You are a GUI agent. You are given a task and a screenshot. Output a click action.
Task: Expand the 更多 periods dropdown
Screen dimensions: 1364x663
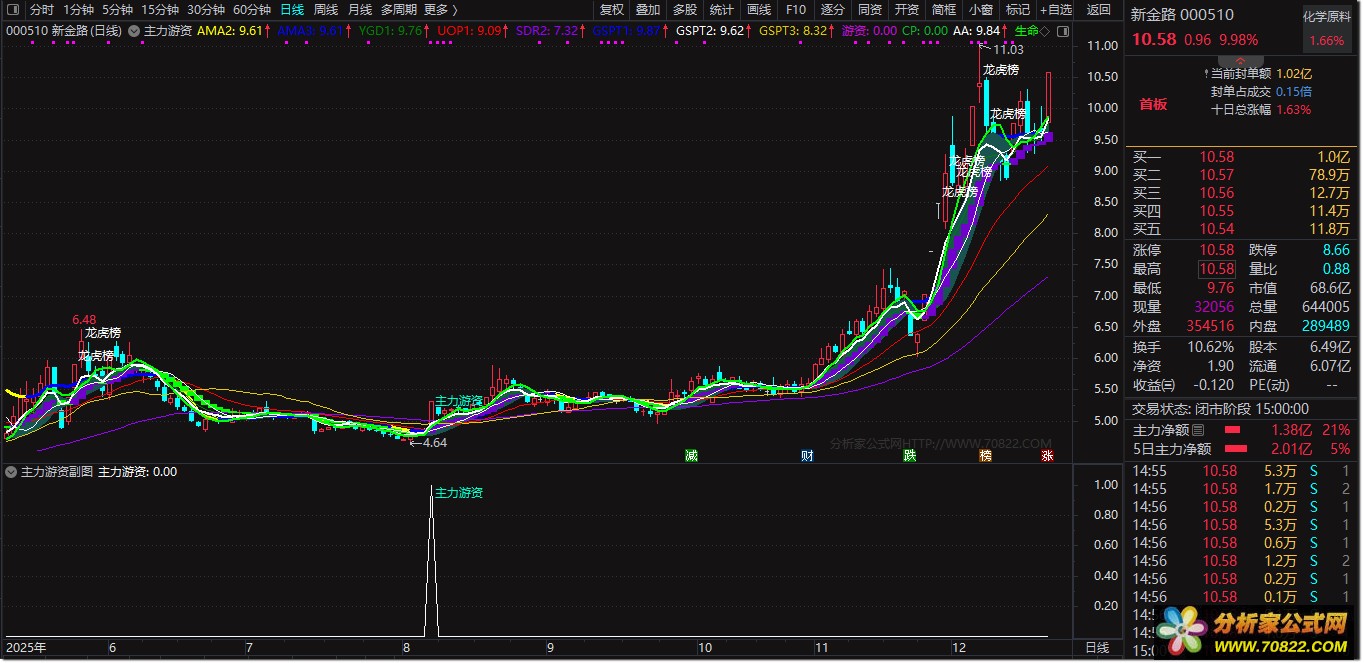coord(440,9)
